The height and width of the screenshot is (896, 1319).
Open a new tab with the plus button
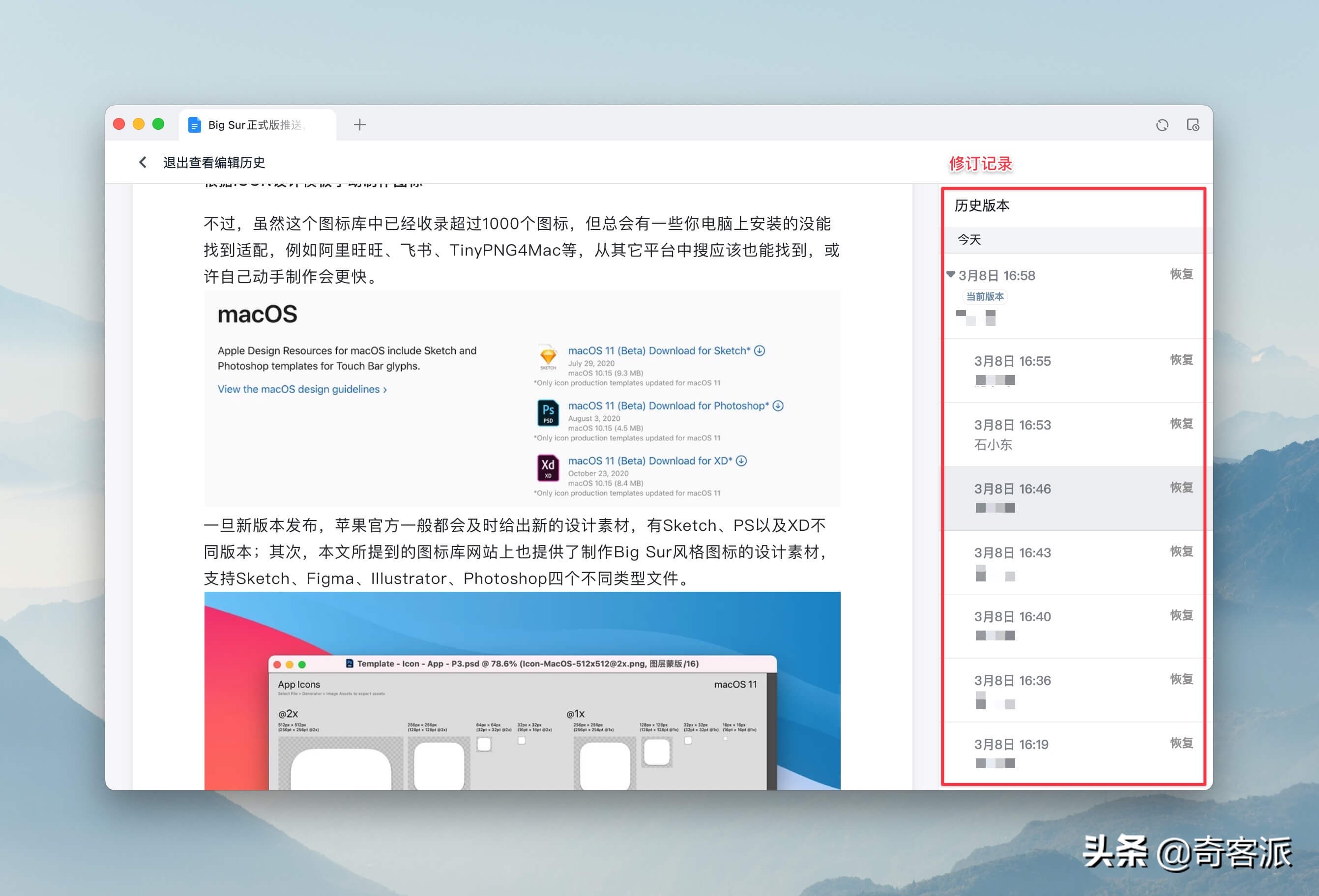pos(360,125)
